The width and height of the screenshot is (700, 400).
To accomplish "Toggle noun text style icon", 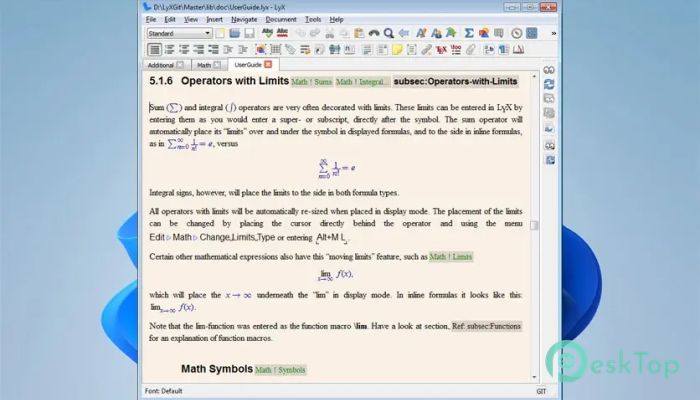I will click(436, 33).
